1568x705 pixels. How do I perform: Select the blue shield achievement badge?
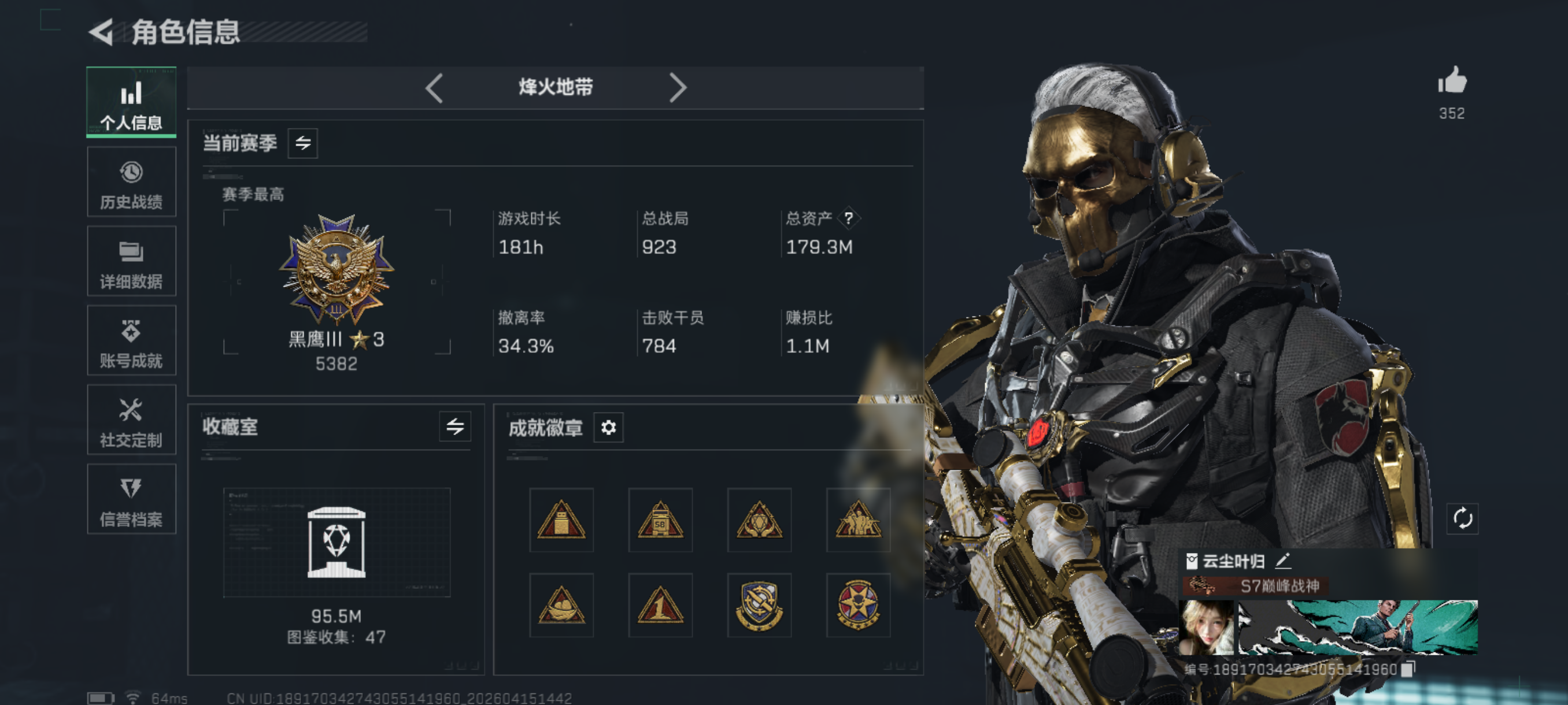759,605
